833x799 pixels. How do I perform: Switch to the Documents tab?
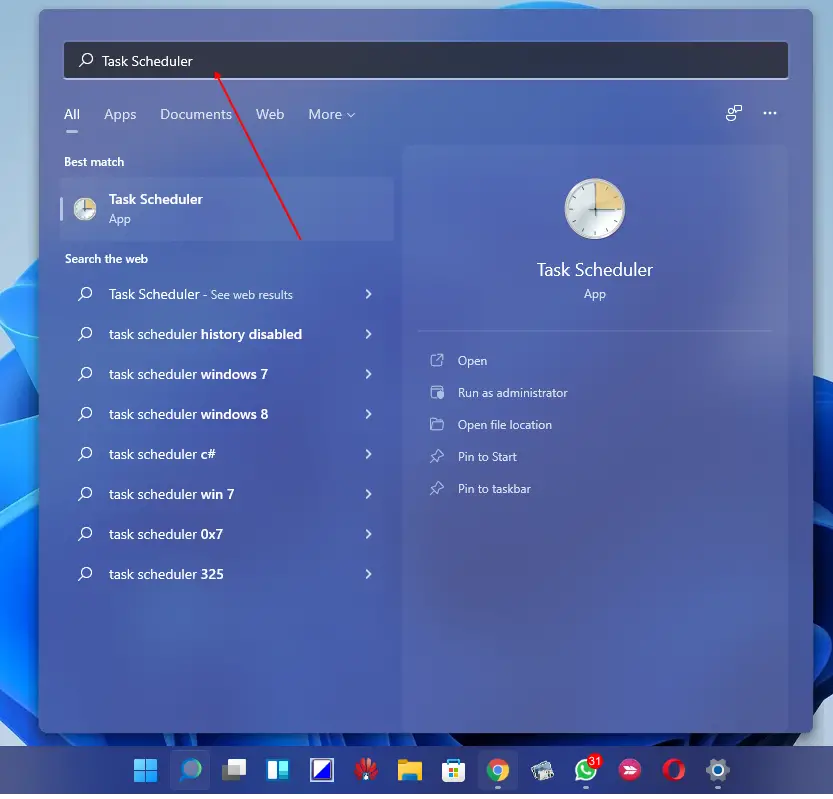pos(196,114)
